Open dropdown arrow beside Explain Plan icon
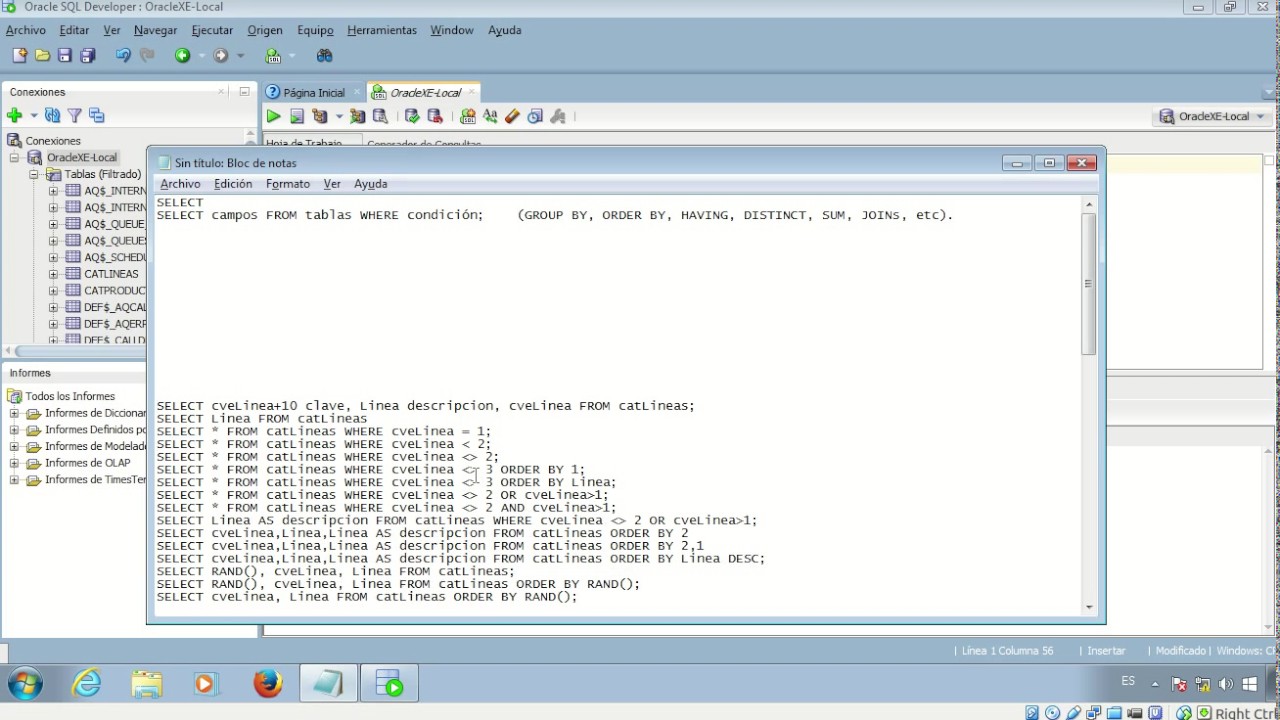The image size is (1280, 720). pyautogui.click(x=339, y=116)
